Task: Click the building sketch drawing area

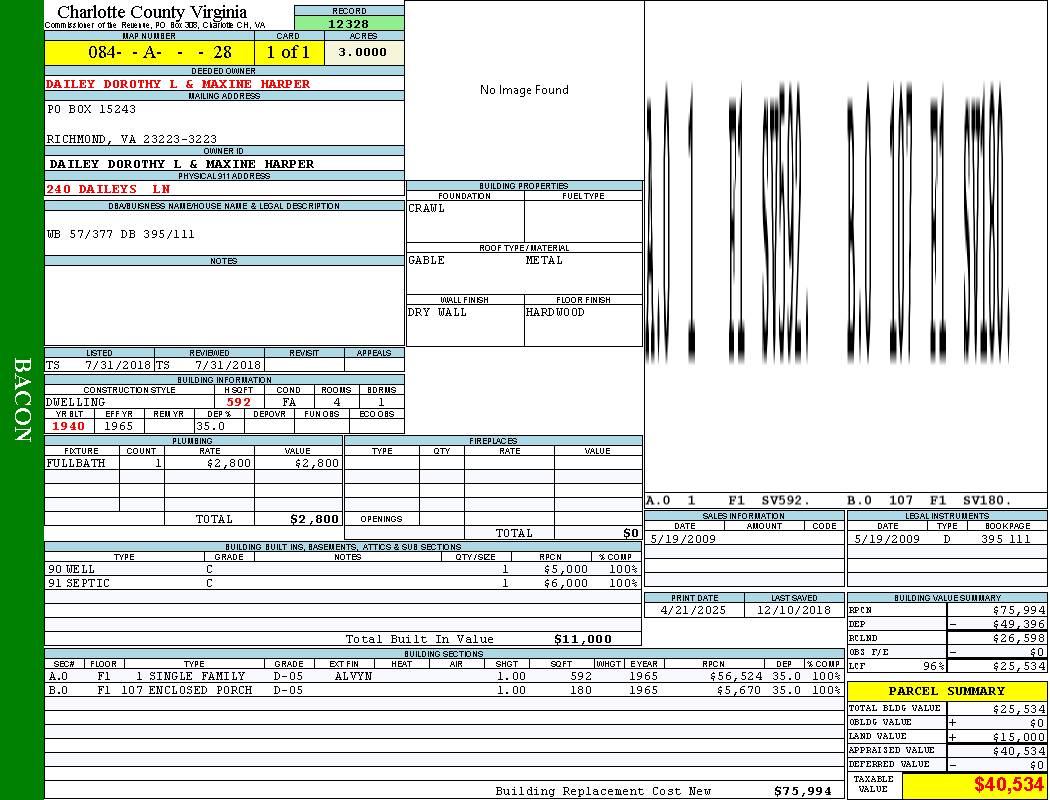Action: (x=846, y=246)
